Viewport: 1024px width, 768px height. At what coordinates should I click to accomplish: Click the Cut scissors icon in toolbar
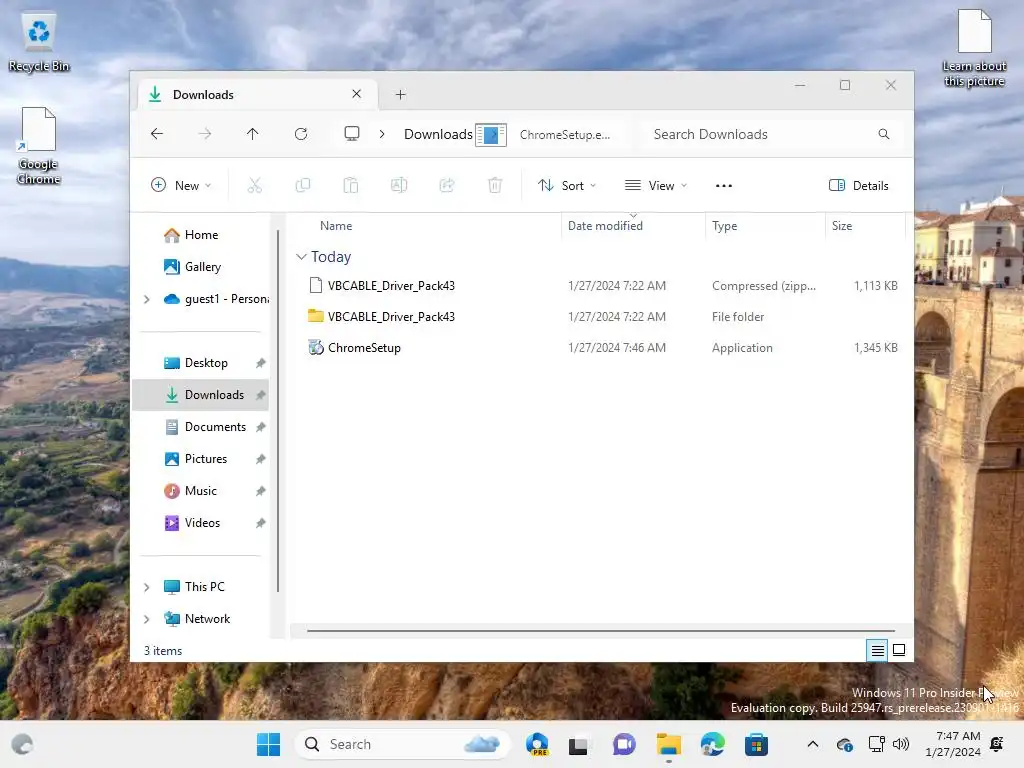[255, 185]
